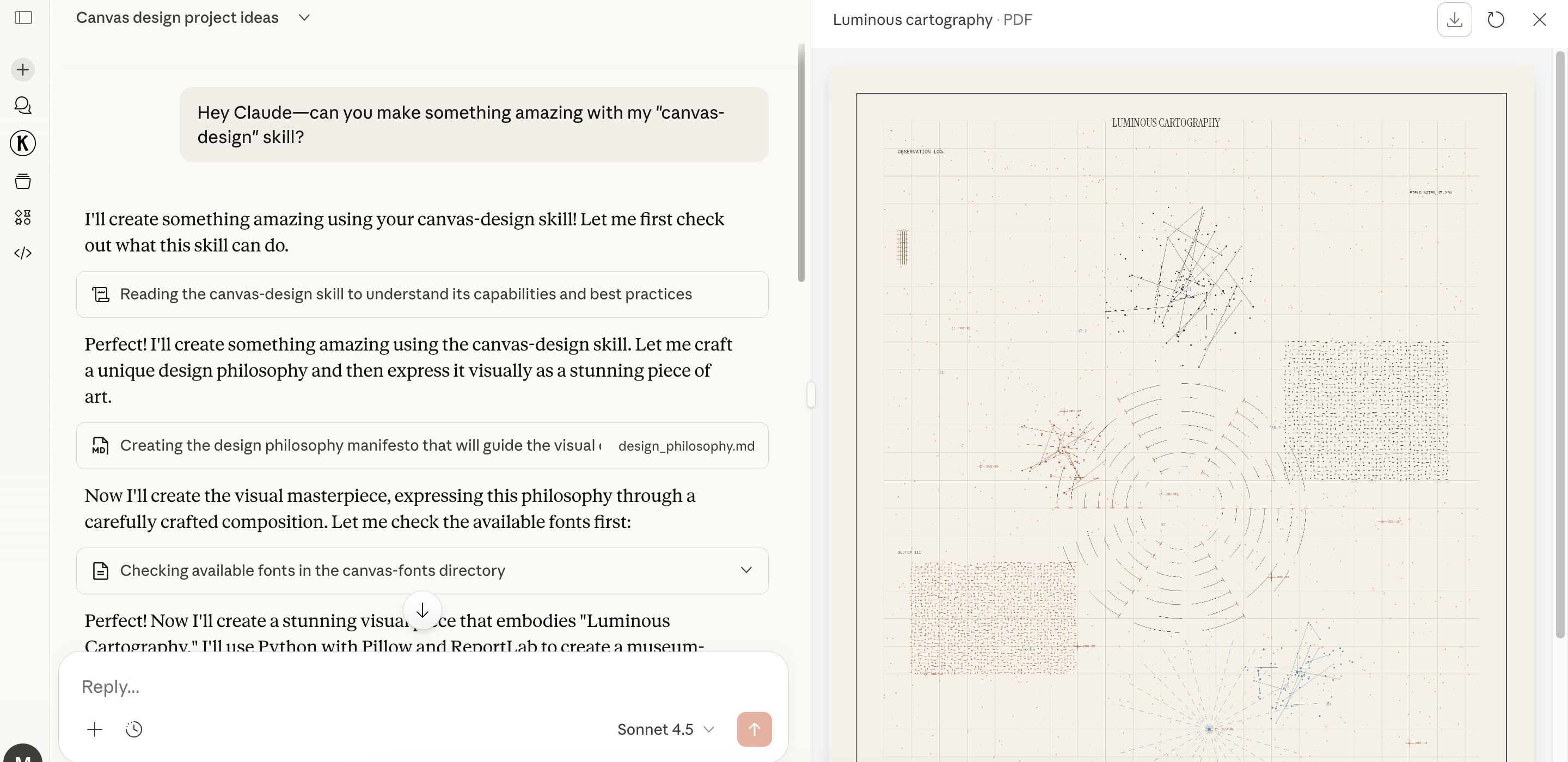This screenshot has height=762, width=1568.
Task: Open the projects stack icon
Action: pos(23,181)
